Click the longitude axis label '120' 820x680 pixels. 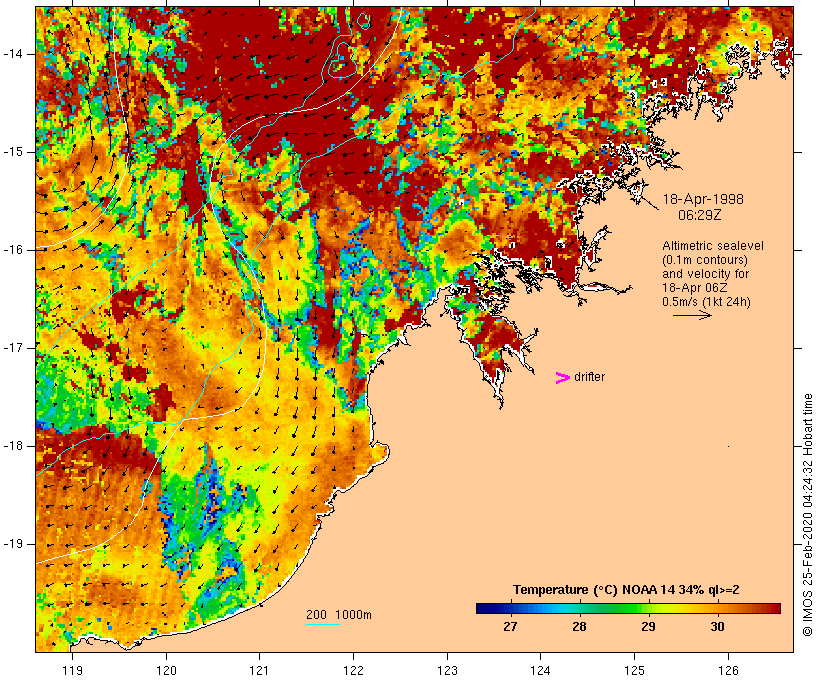click(x=166, y=670)
